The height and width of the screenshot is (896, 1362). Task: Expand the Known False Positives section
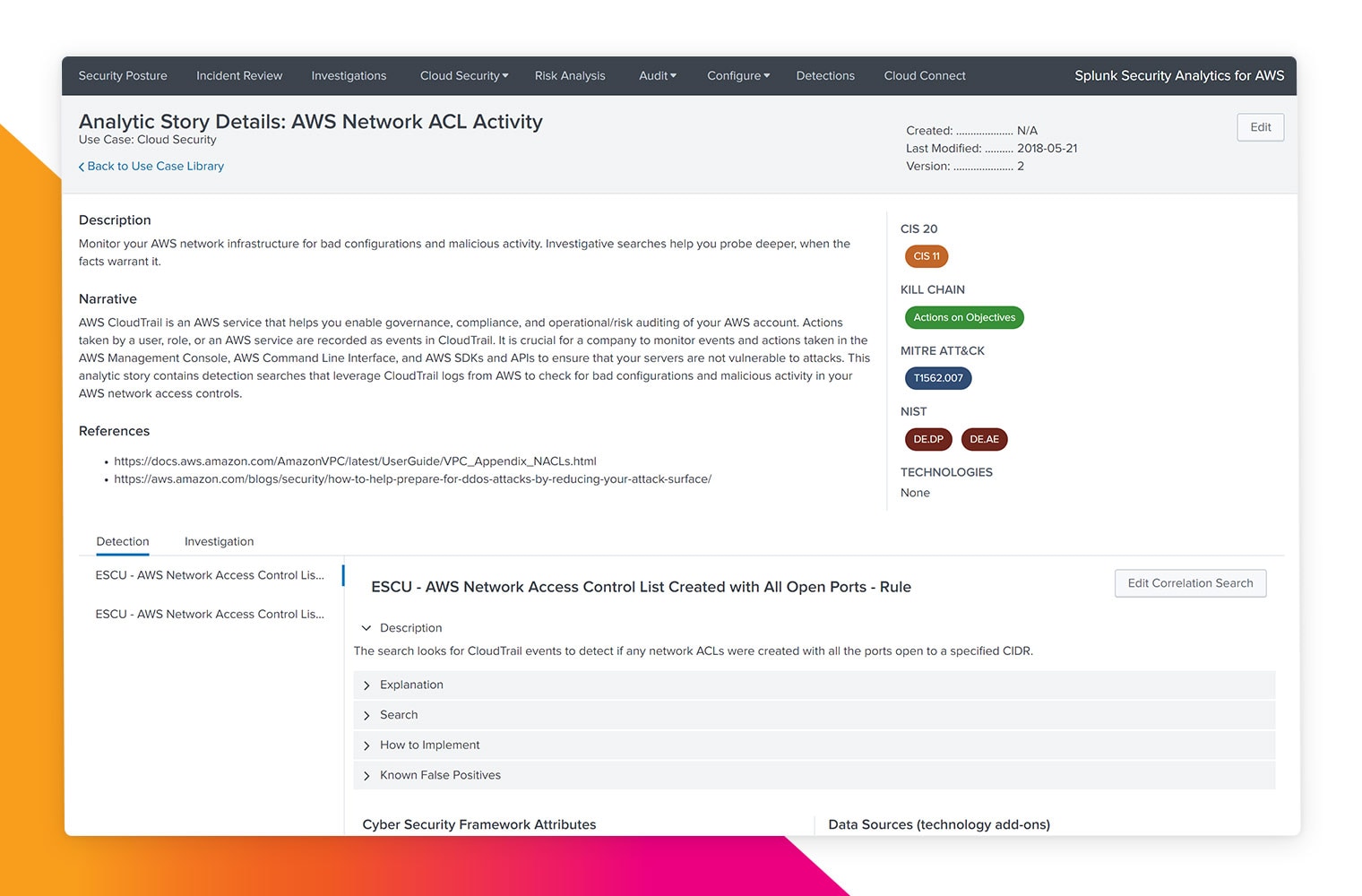(814, 775)
